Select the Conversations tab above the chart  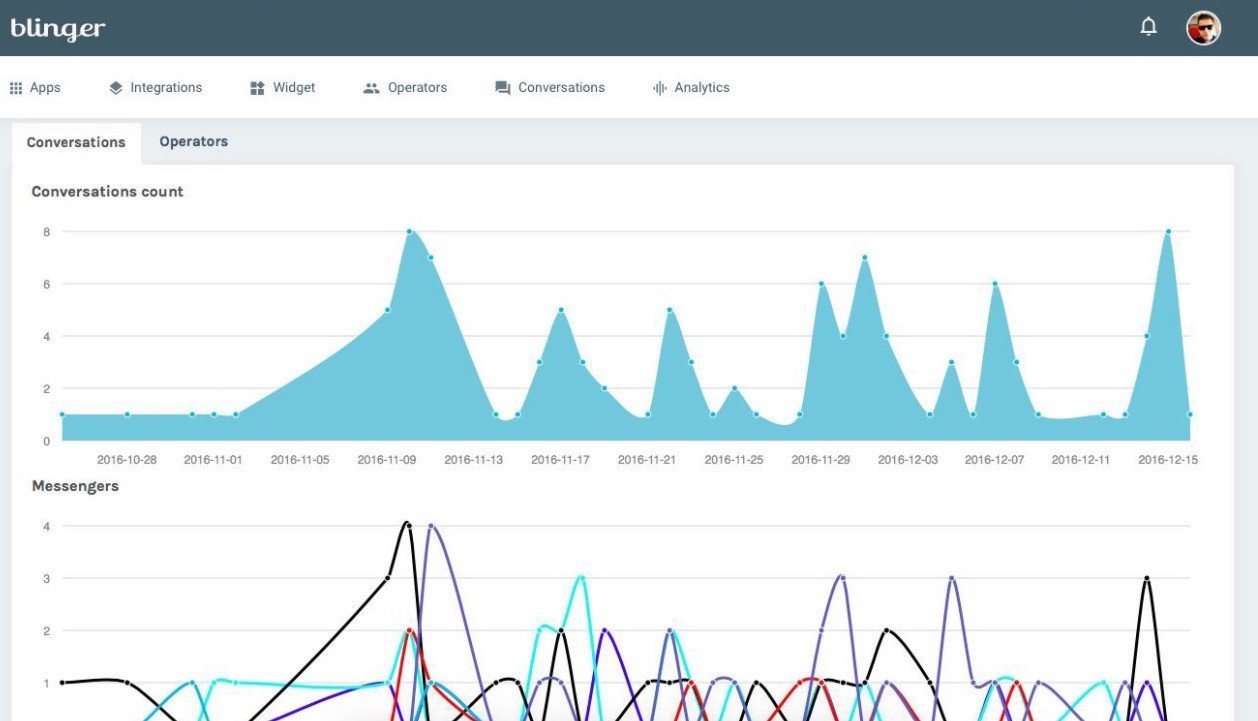pos(76,142)
